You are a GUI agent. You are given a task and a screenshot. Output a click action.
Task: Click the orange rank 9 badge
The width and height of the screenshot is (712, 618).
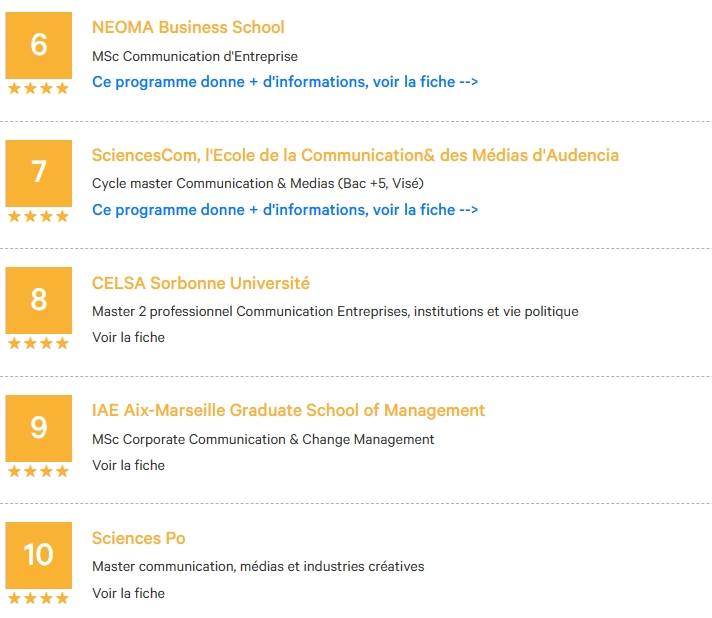pyautogui.click(x=39, y=428)
